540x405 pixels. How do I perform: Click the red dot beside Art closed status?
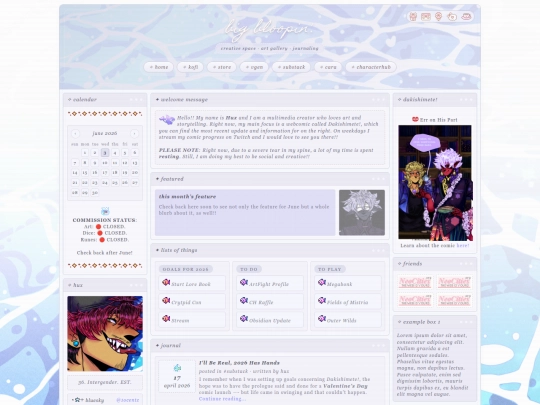98,227
